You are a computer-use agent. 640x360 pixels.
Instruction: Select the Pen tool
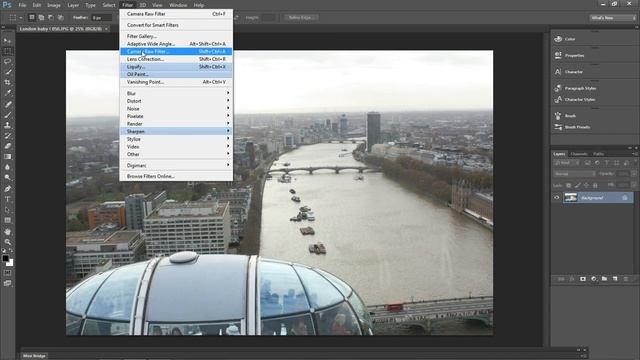click(7, 189)
